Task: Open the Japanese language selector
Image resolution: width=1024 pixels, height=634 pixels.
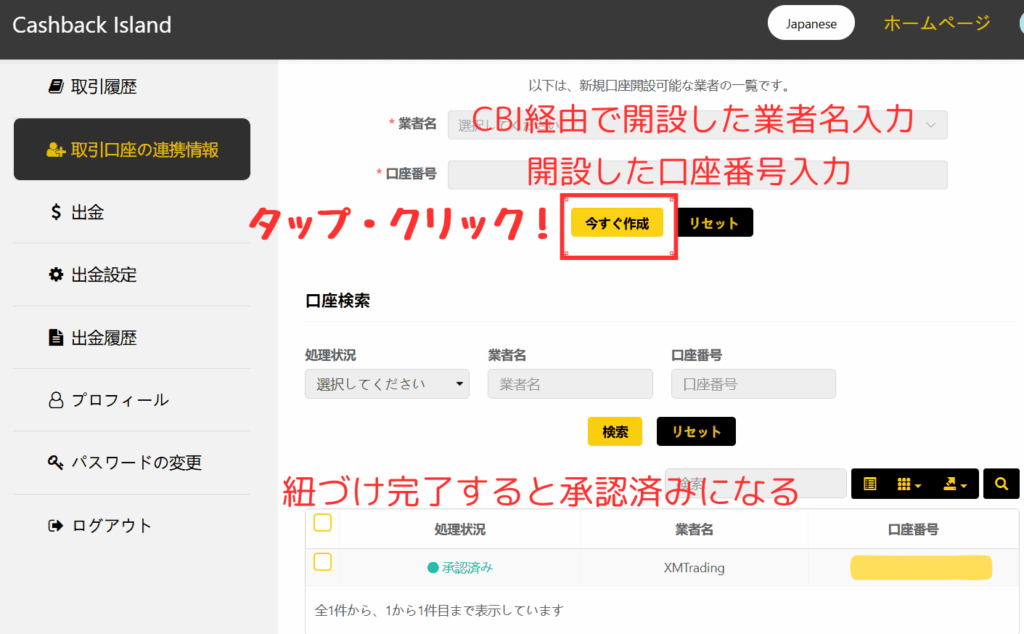Action: tap(811, 24)
